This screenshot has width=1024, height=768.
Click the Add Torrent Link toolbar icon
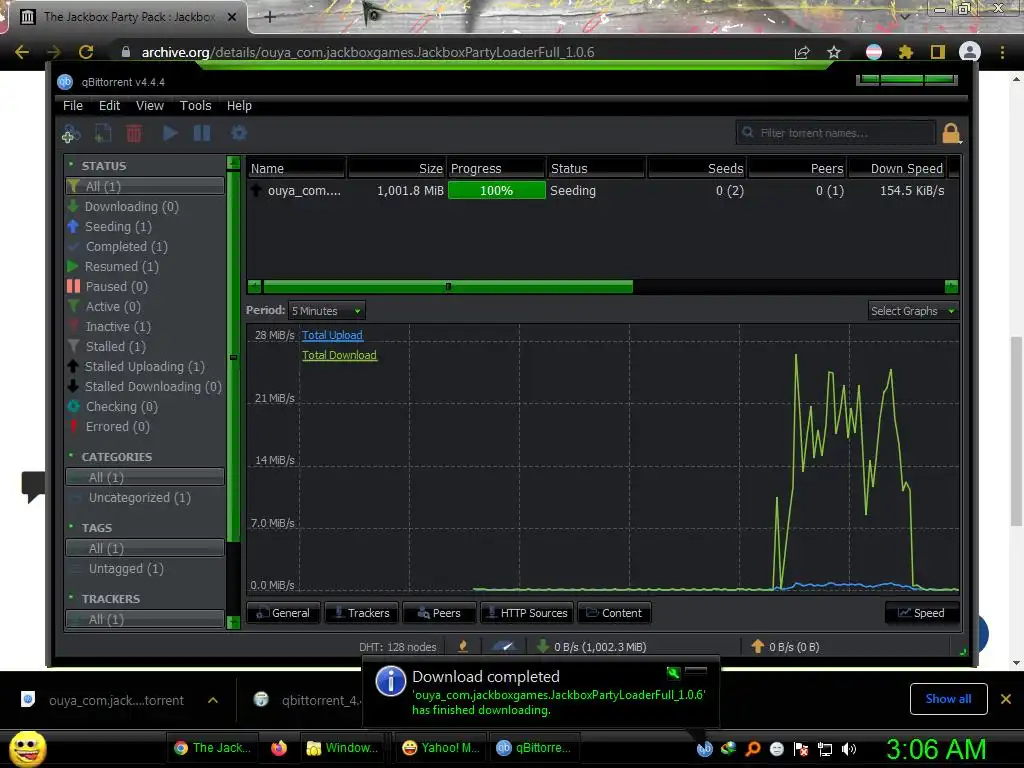point(71,133)
